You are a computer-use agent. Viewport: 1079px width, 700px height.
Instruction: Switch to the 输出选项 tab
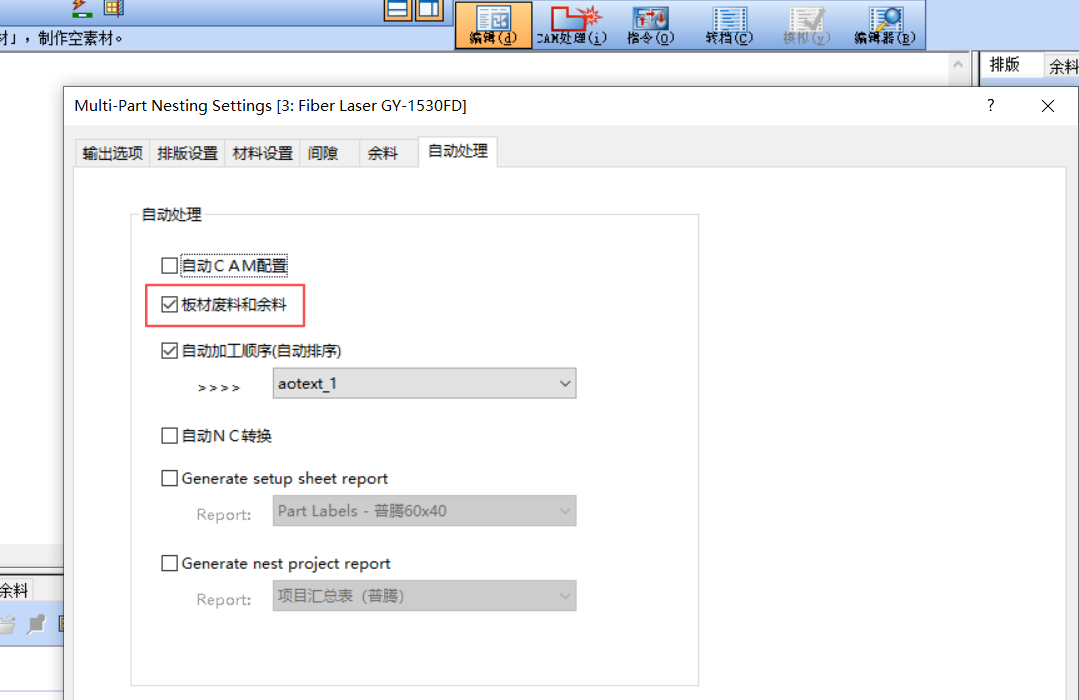[113, 153]
